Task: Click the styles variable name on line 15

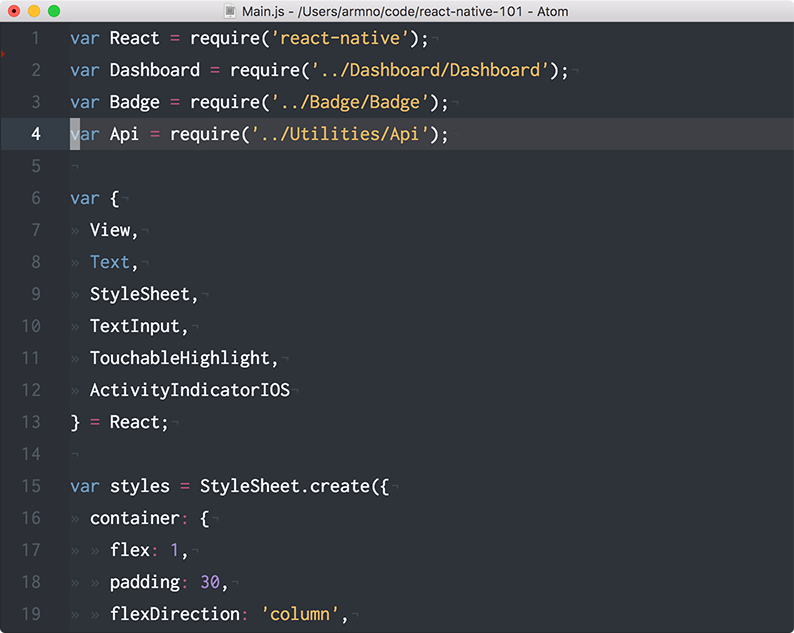Action: [x=140, y=486]
